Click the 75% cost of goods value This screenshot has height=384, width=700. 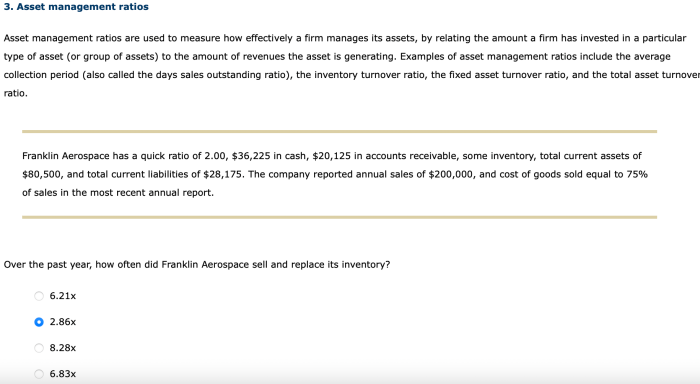(x=637, y=174)
